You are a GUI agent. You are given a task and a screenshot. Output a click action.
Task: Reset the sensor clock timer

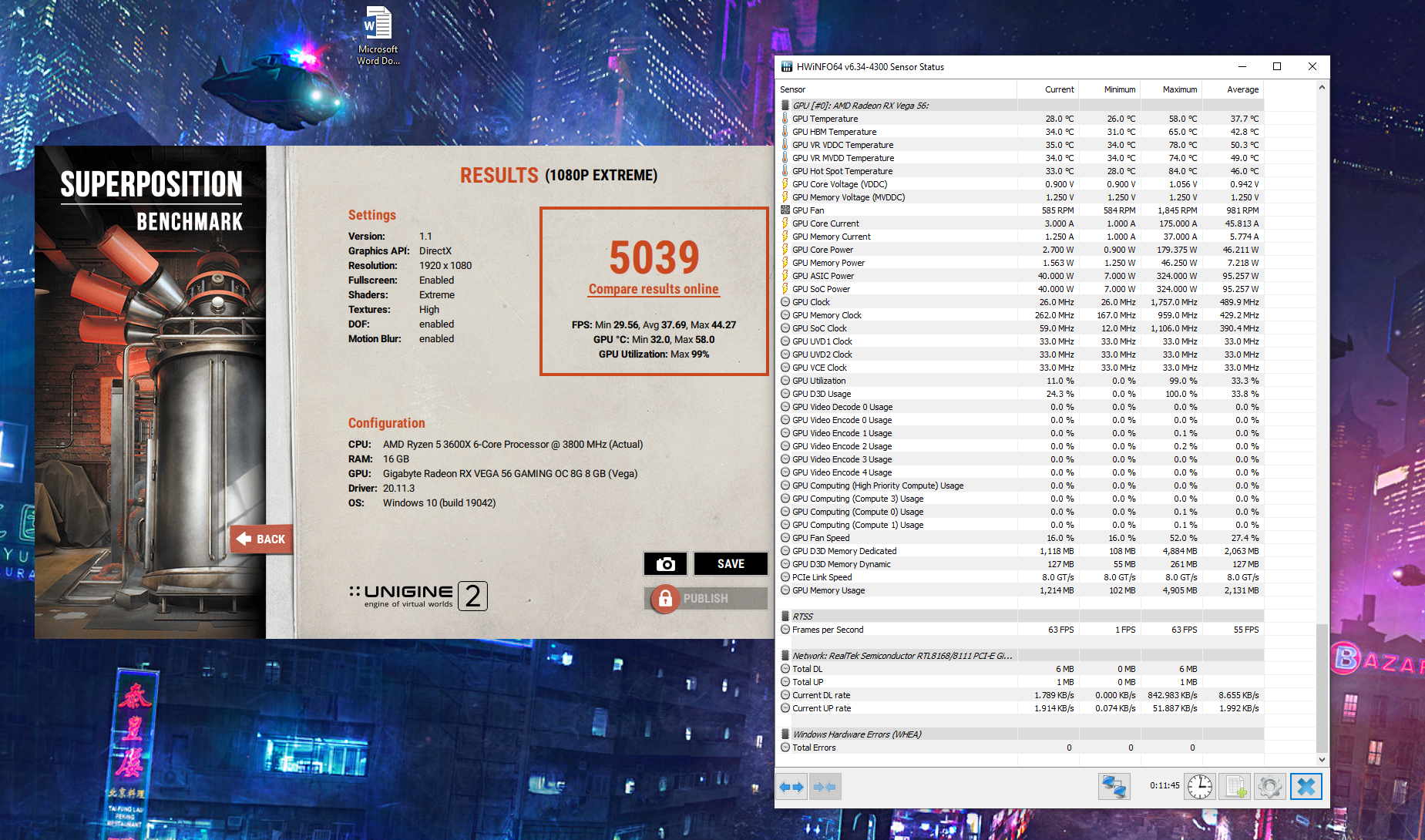[1200, 787]
